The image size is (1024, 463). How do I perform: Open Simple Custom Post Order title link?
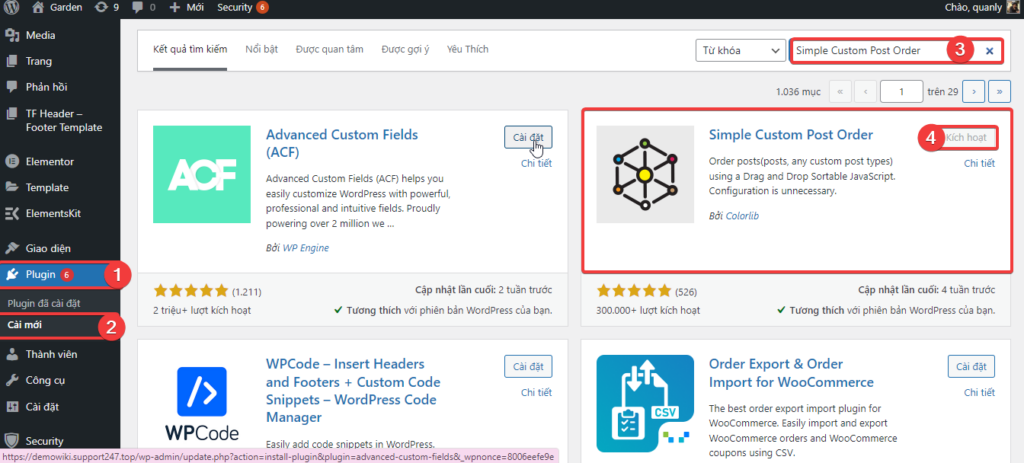tap(791, 135)
